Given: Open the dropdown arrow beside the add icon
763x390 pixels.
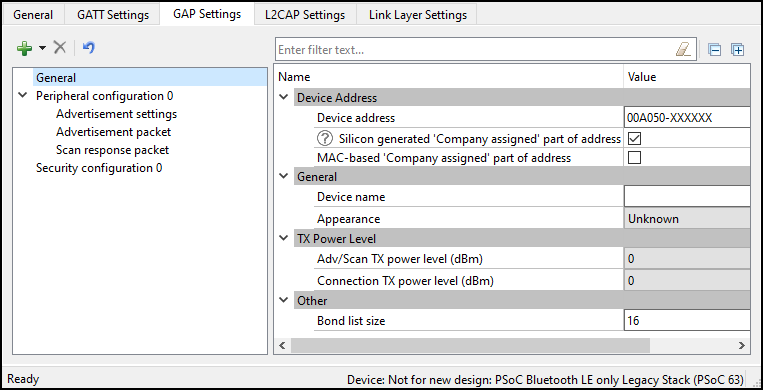Looking at the screenshot, I should coord(42,48).
